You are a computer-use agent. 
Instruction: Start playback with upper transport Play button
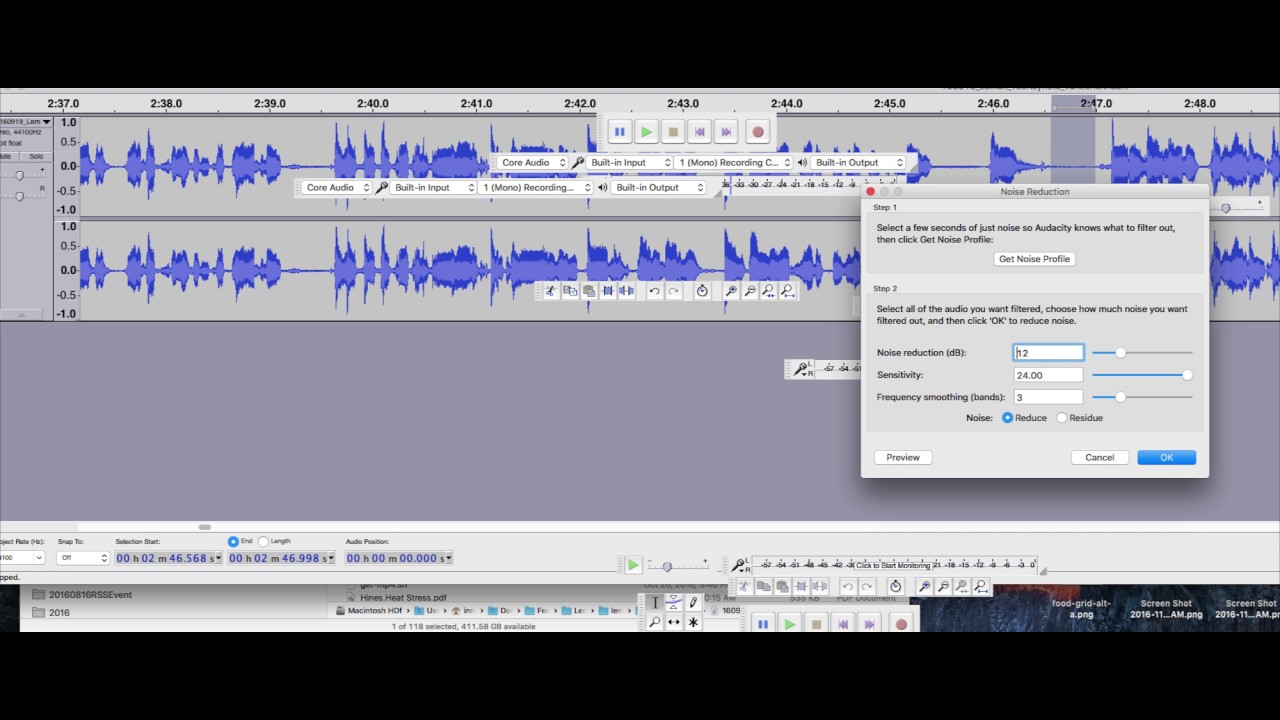point(646,131)
